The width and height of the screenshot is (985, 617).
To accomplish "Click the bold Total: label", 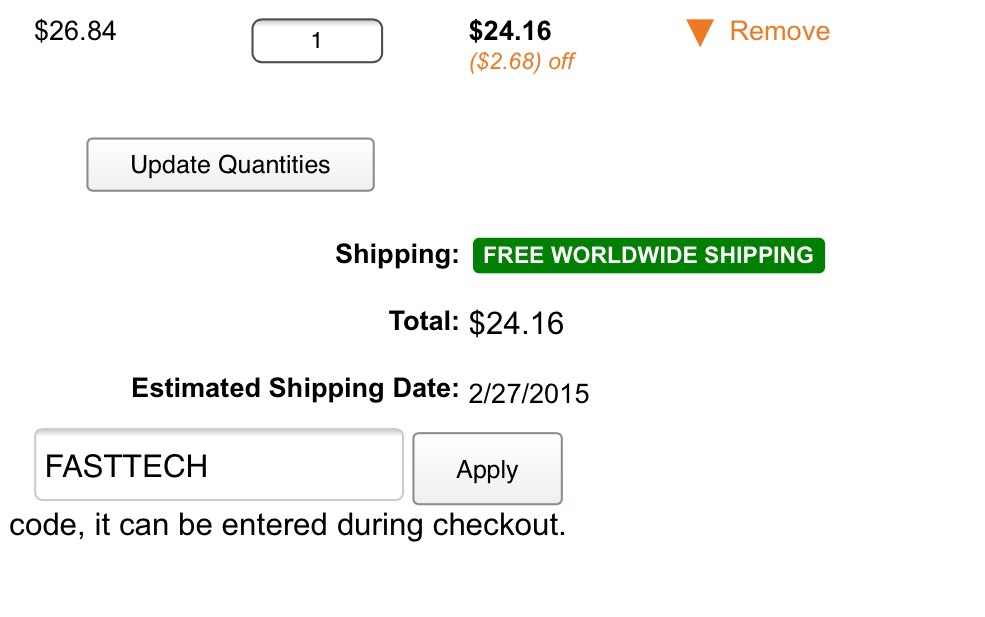I will point(423,321).
